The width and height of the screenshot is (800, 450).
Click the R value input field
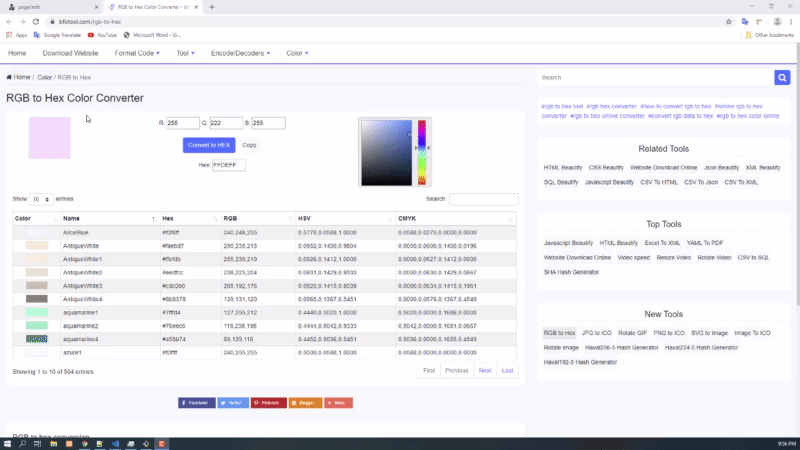[182, 123]
